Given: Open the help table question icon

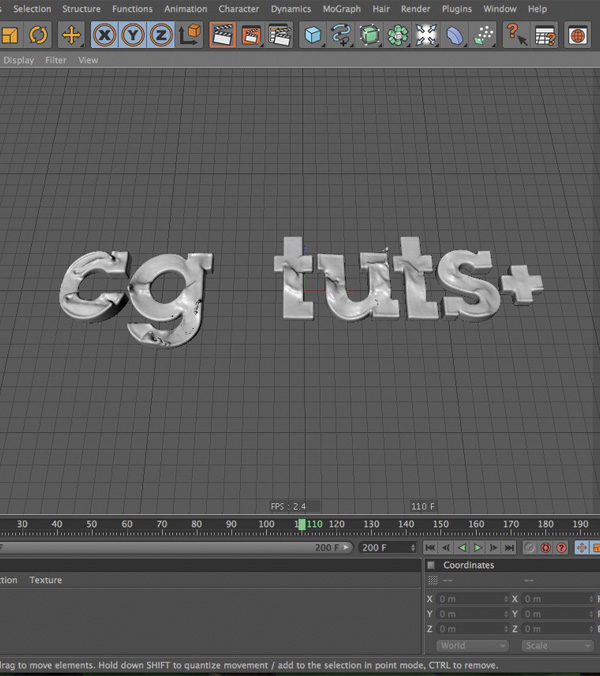Looking at the screenshot, I should [545, 35].
